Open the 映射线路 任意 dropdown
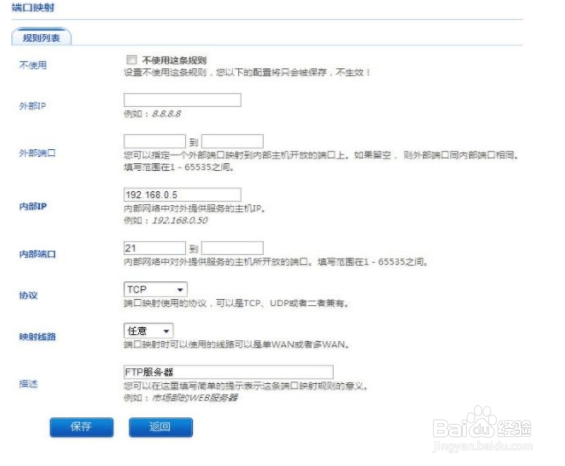Viewport: 565px width, 466px height. coord(148,330)
